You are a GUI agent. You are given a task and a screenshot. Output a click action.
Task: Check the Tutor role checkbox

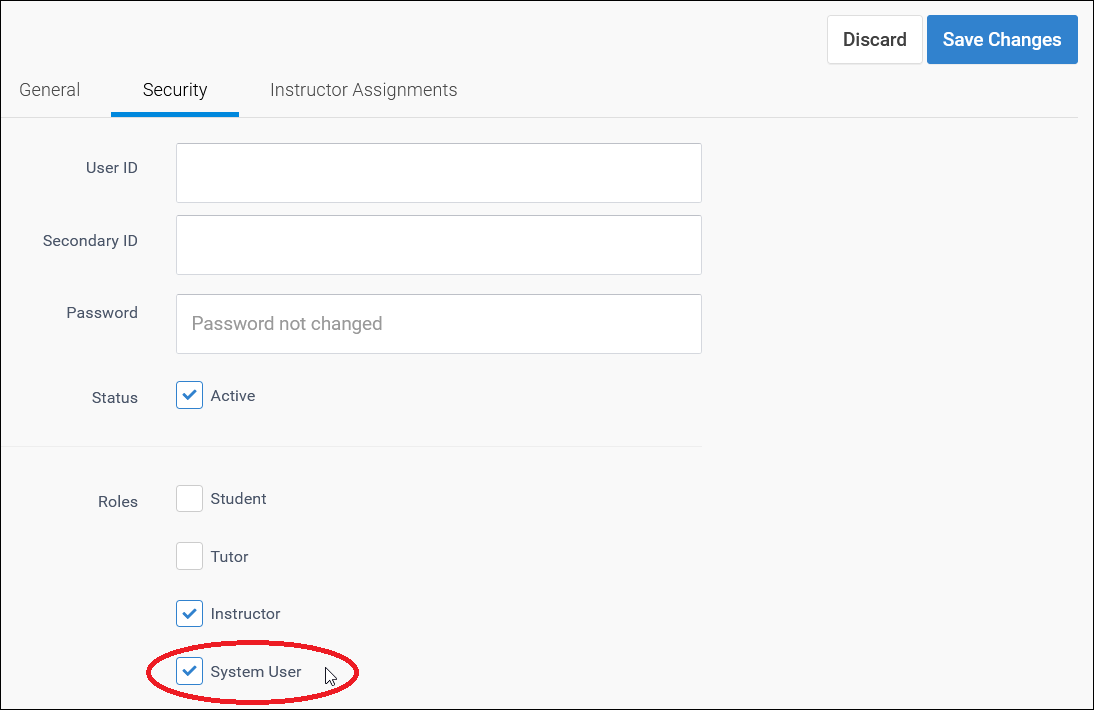[x=190, y=557]
